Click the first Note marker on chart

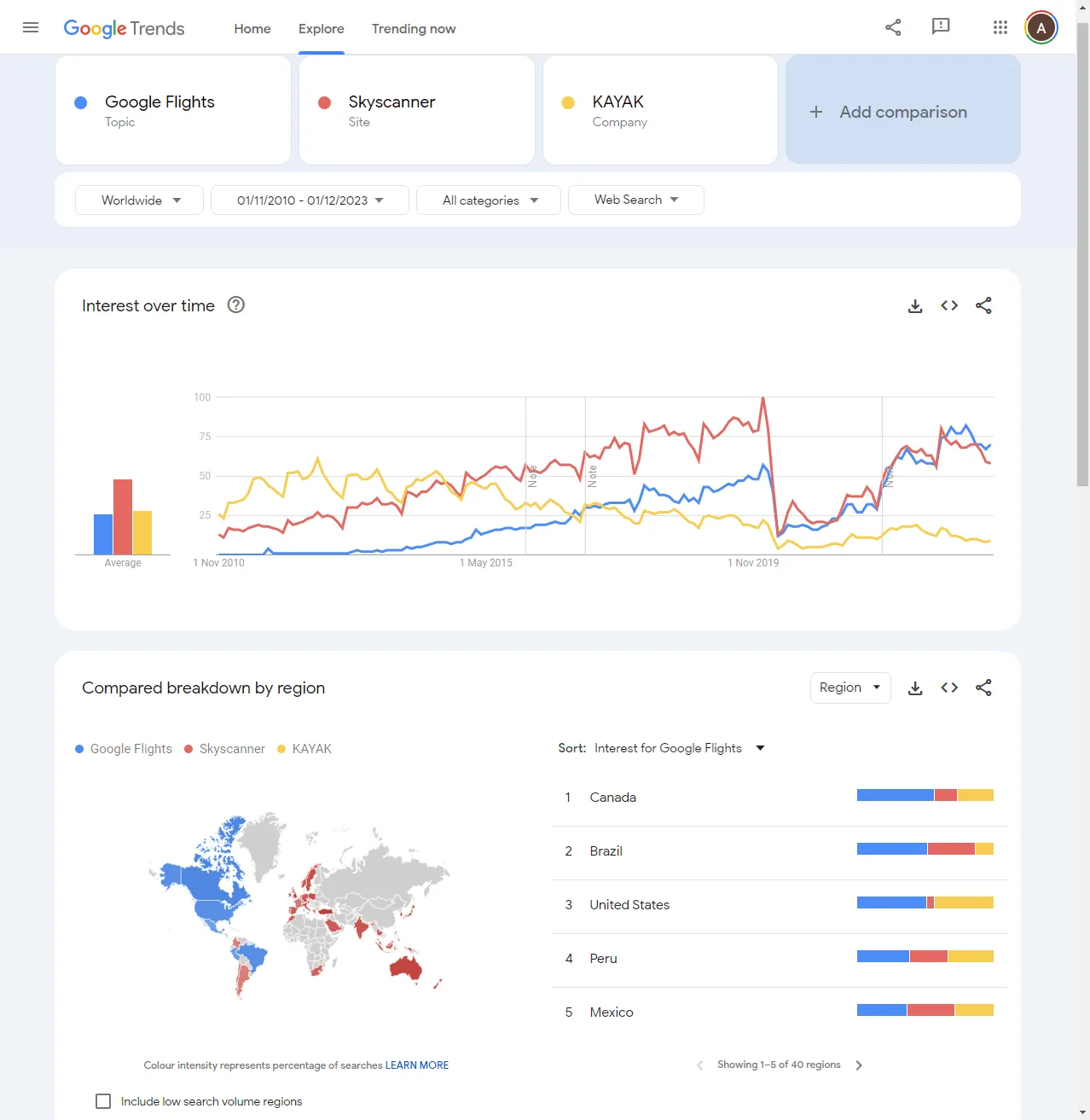click(x=532, y=476)
